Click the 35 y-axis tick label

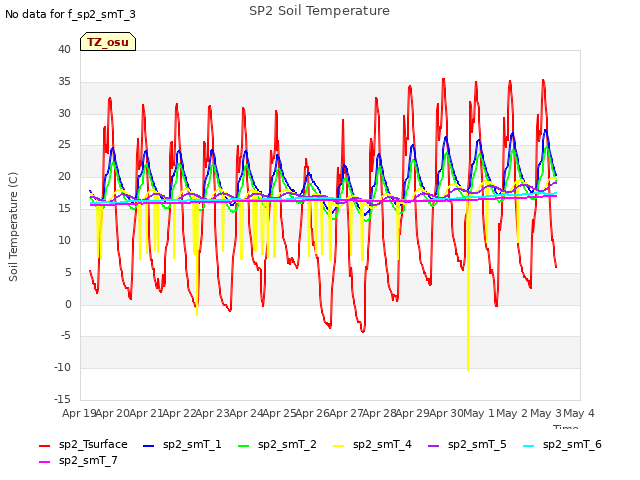pyautogui.click(x=64, y=81)
